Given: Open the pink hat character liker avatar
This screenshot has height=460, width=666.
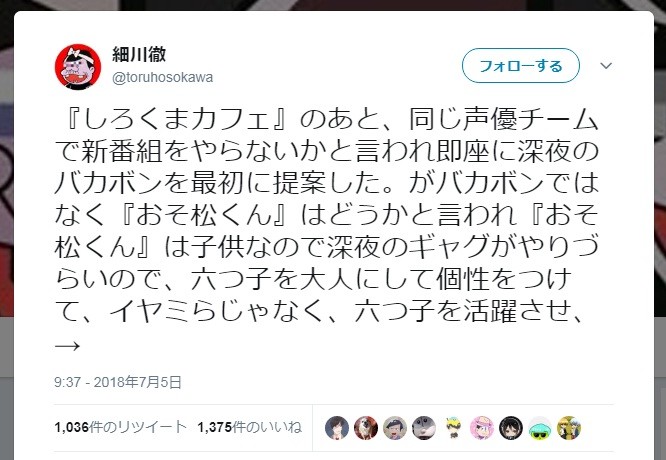Looking at the screenshot, I should [482, 428].
